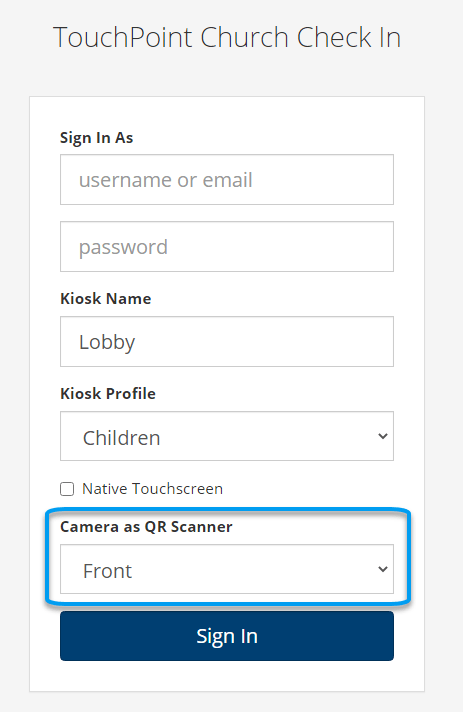This screenshot has width=463, height=712.
Task: Focus the password input box
Action: (x=227, y=247)
